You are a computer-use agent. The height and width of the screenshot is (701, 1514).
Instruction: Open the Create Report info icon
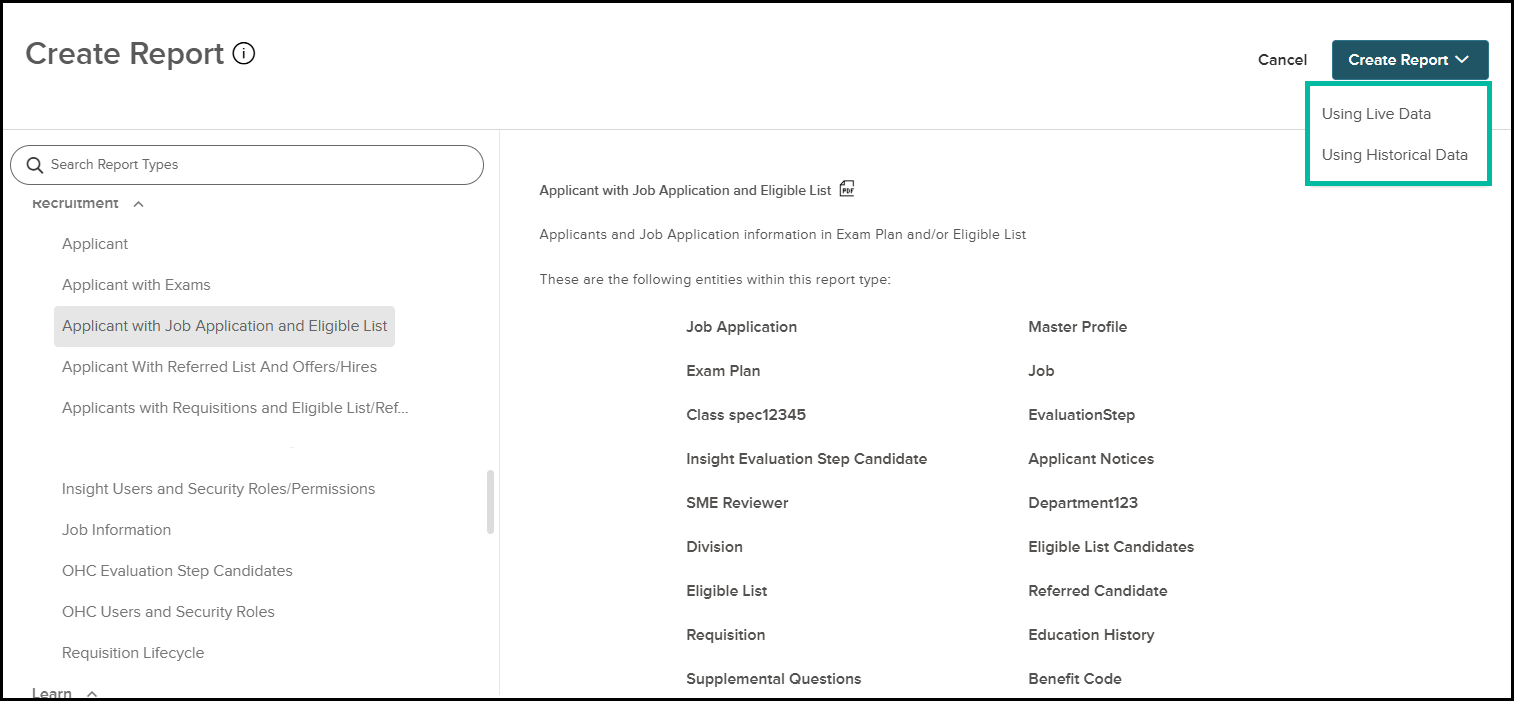244,53
